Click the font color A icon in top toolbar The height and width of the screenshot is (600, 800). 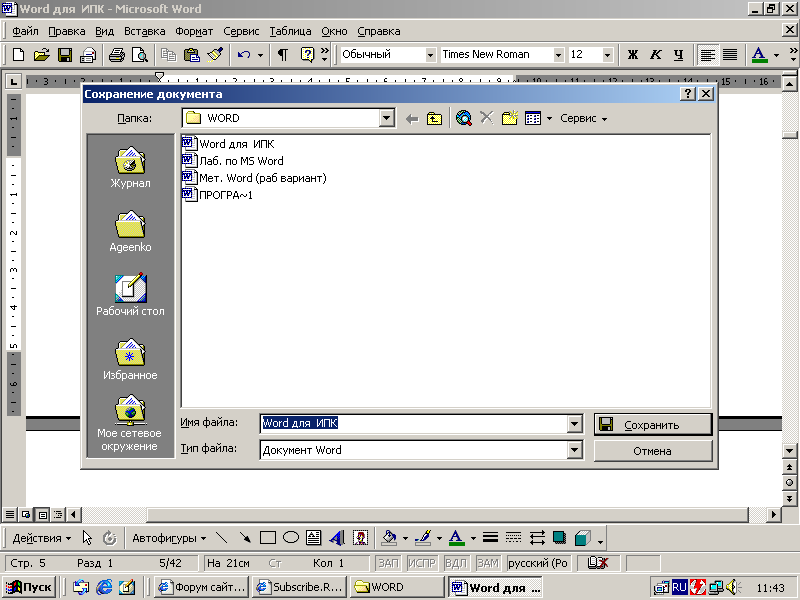tap(759, 55)
